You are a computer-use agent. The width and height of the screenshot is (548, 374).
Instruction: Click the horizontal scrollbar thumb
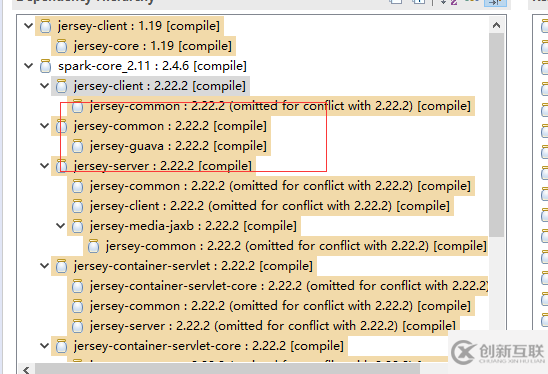click(x=228, y=369)
